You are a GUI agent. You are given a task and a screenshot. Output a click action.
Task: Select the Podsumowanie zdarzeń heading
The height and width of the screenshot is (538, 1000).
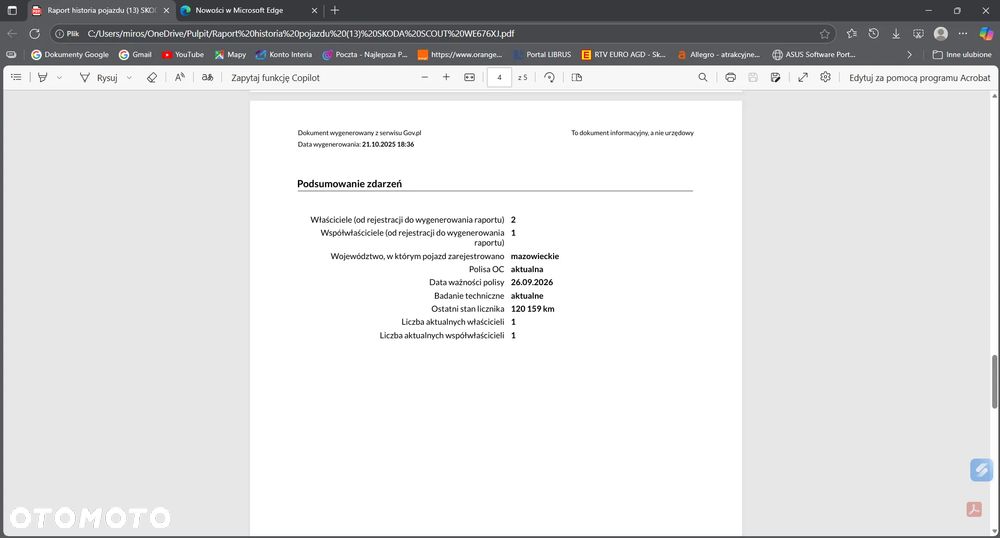[x=349, y=184]
